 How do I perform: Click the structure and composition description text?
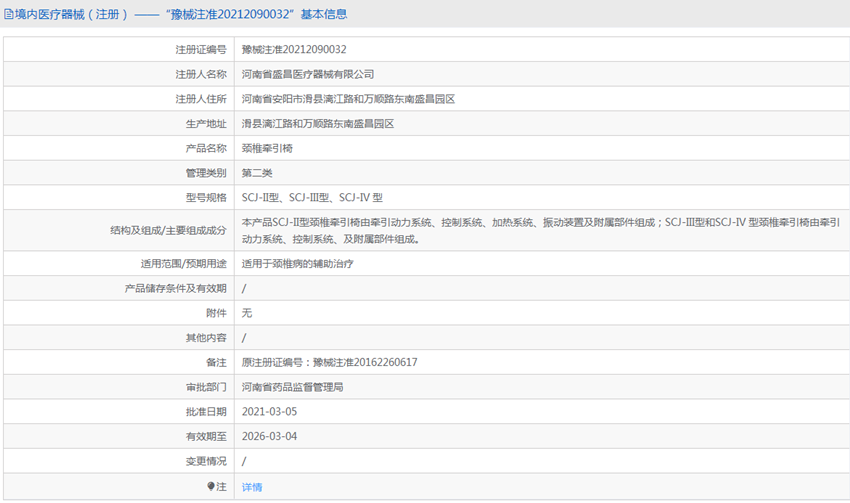pyautogui.click(x=540, y=230)
